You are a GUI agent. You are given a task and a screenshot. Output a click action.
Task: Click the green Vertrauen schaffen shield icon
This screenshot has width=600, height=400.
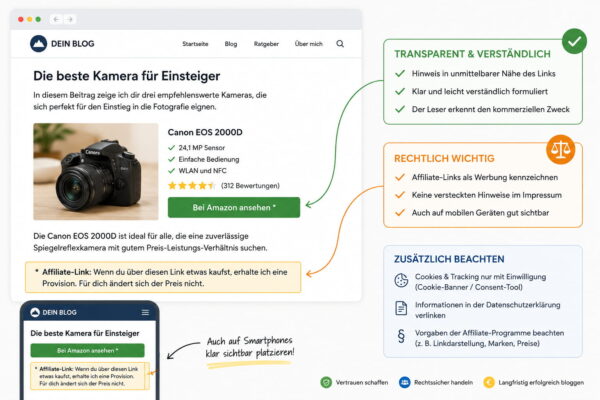click(326, 382)
